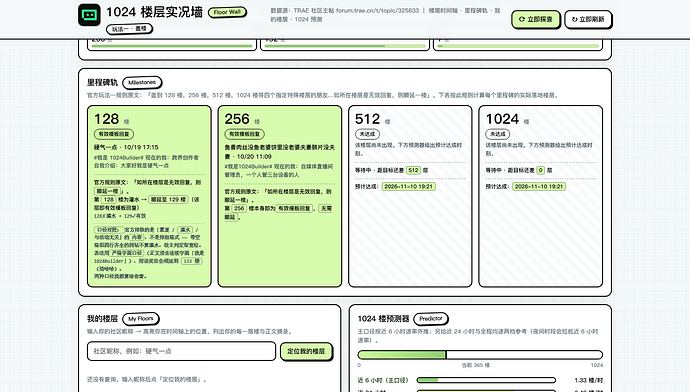Click the 社区昵称 nickname input field

(181, 351)
